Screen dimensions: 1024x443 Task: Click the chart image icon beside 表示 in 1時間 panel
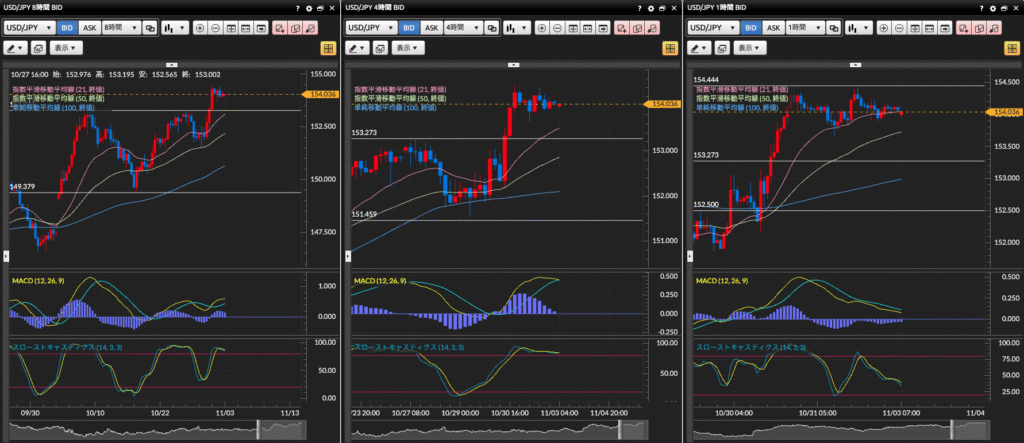coord(722,48)
